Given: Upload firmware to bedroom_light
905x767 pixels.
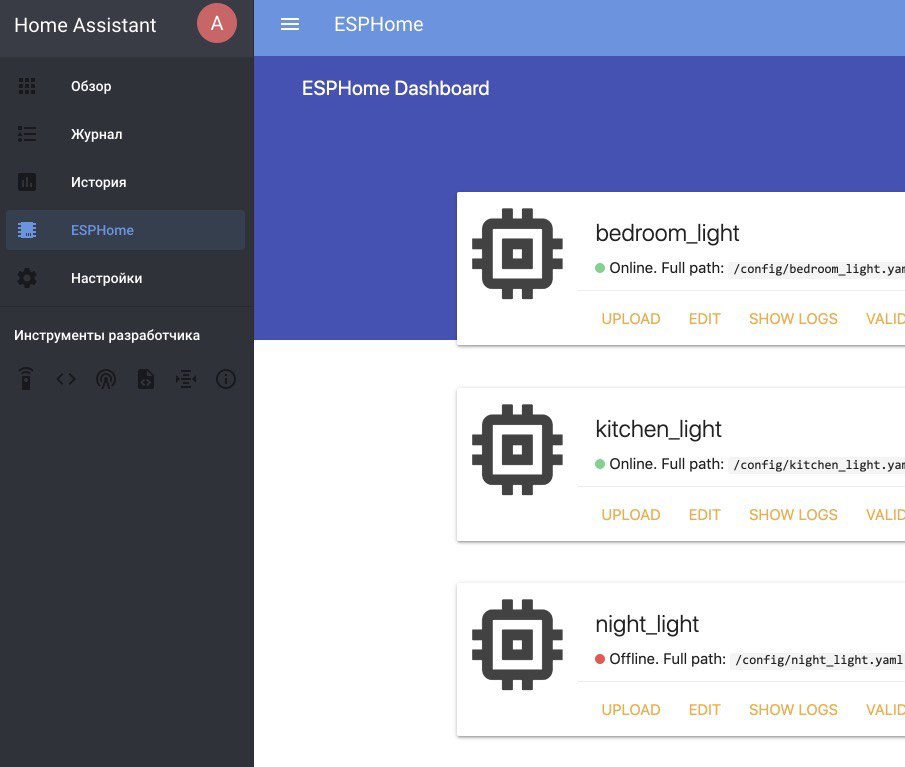Looking at the screenshot, I should [x=631, y=319].
